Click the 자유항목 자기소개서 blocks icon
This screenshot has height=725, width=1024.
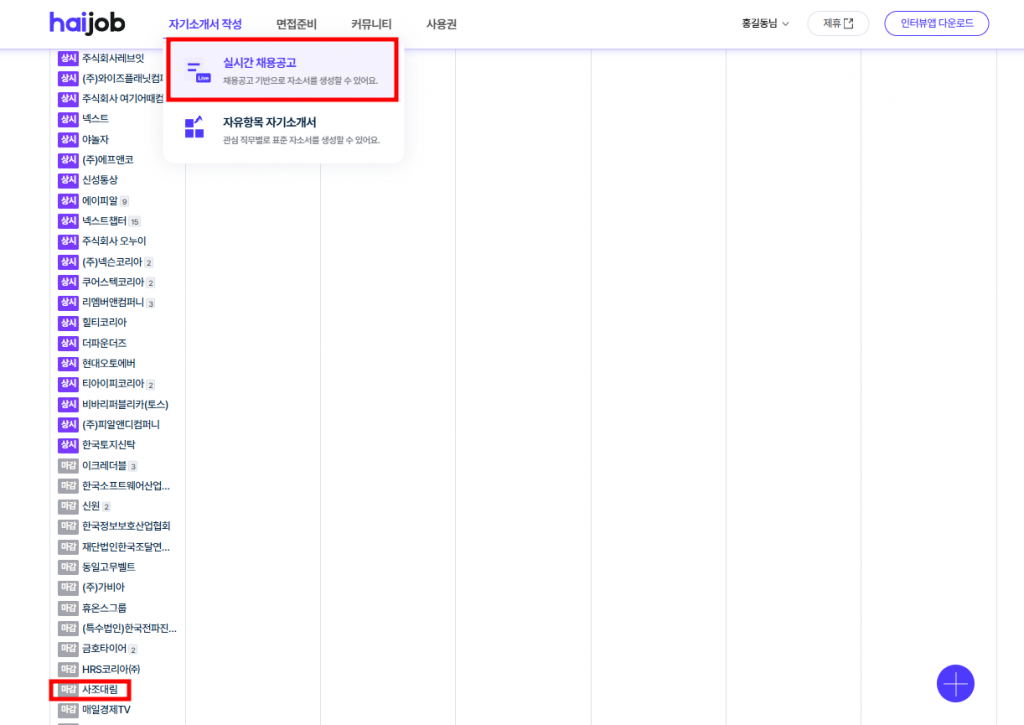tap(194, 127)
